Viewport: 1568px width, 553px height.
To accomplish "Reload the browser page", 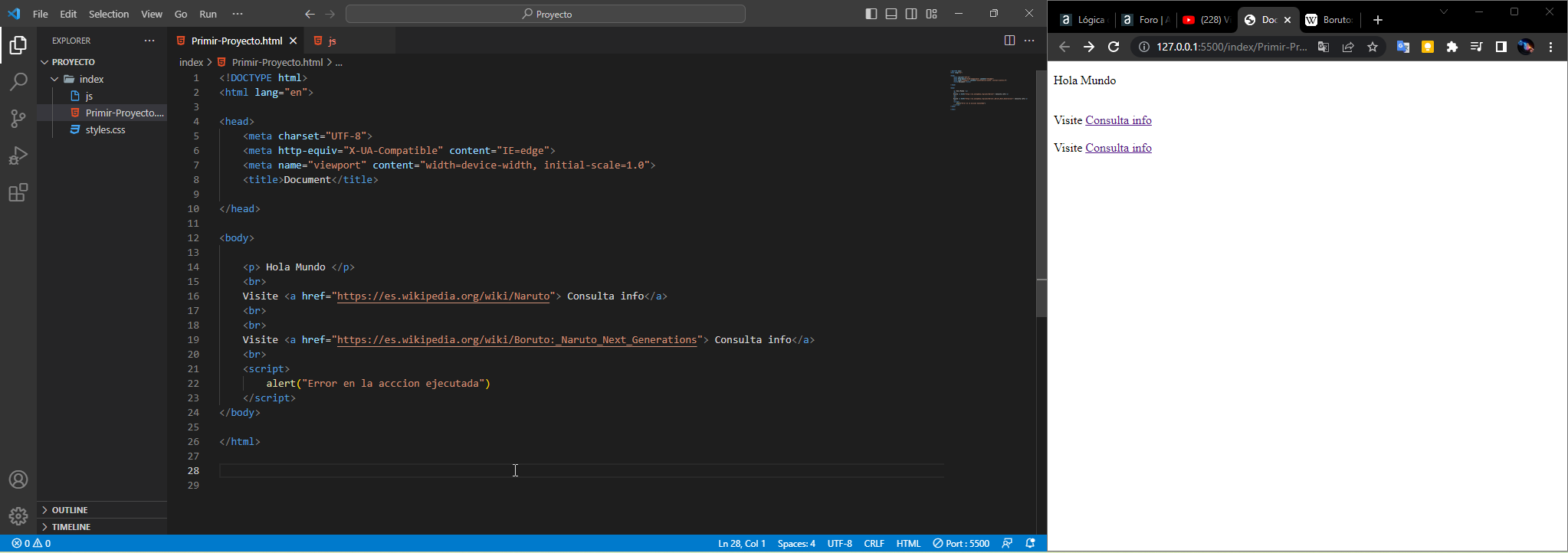I will click(1114, 47).
